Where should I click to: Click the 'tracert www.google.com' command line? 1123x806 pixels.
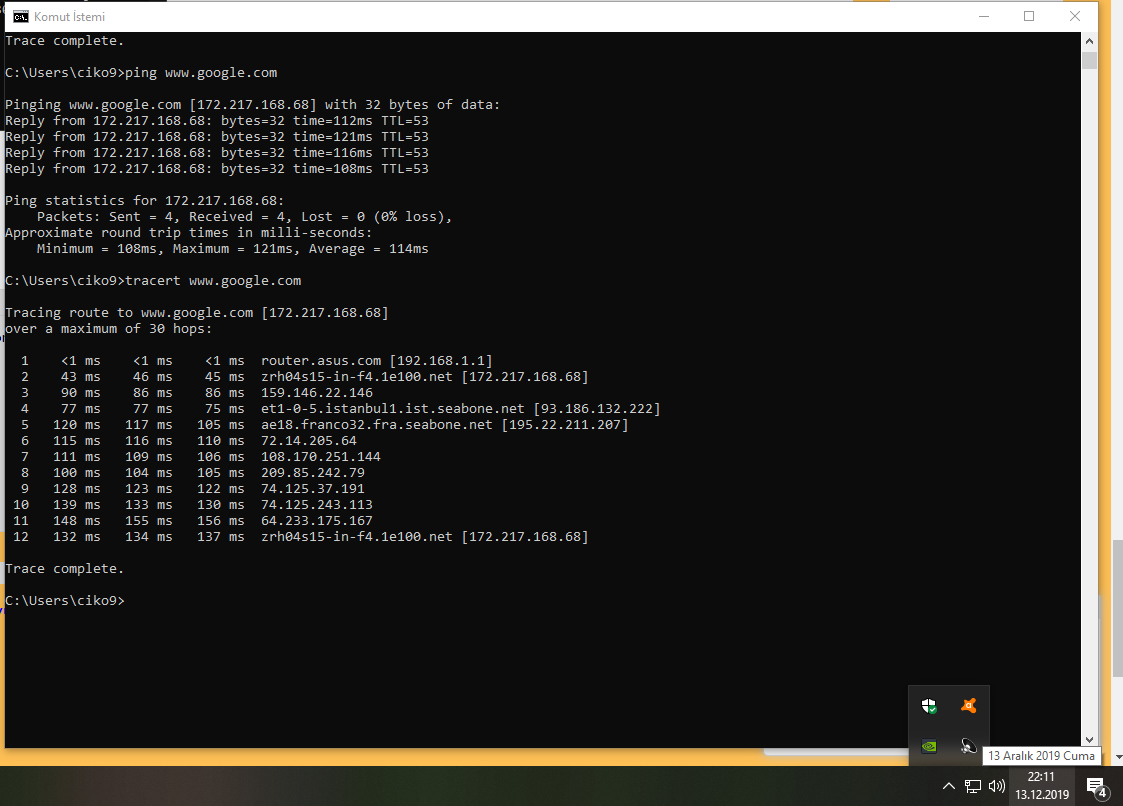coord(153,280)
